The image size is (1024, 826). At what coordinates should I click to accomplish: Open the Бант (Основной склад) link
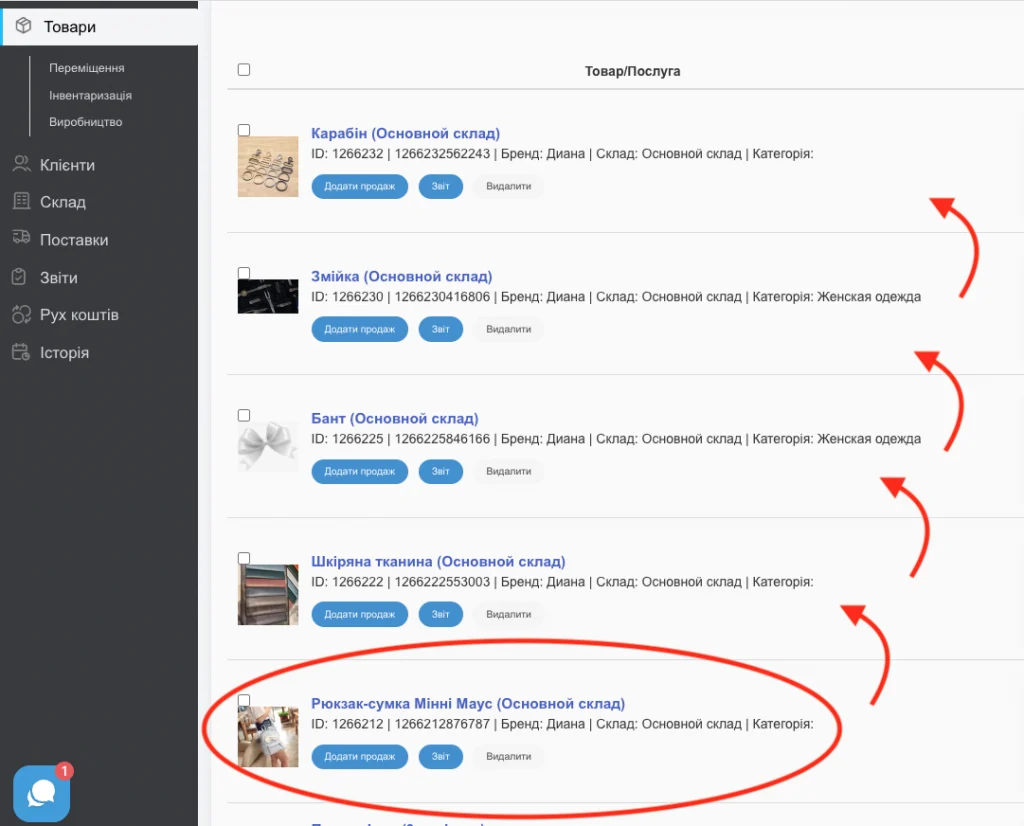point(395,419)
